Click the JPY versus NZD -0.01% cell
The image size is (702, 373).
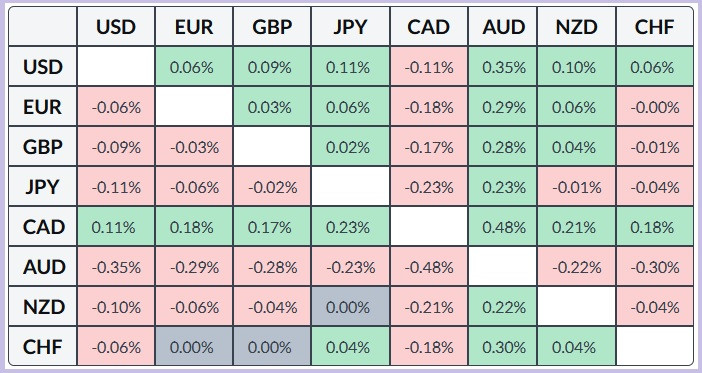click(577, 186)
